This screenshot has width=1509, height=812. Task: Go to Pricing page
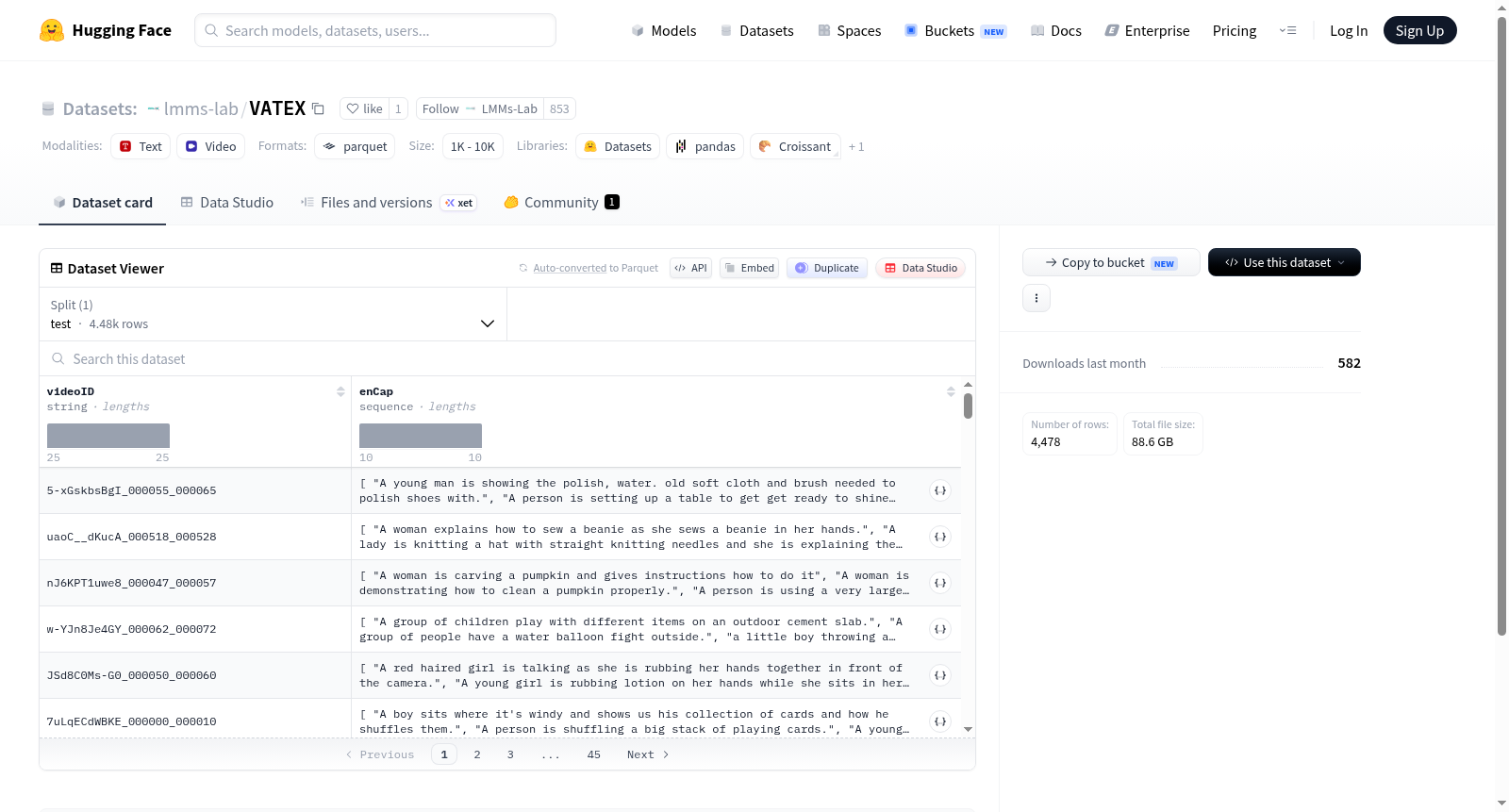pos(1235,30)
